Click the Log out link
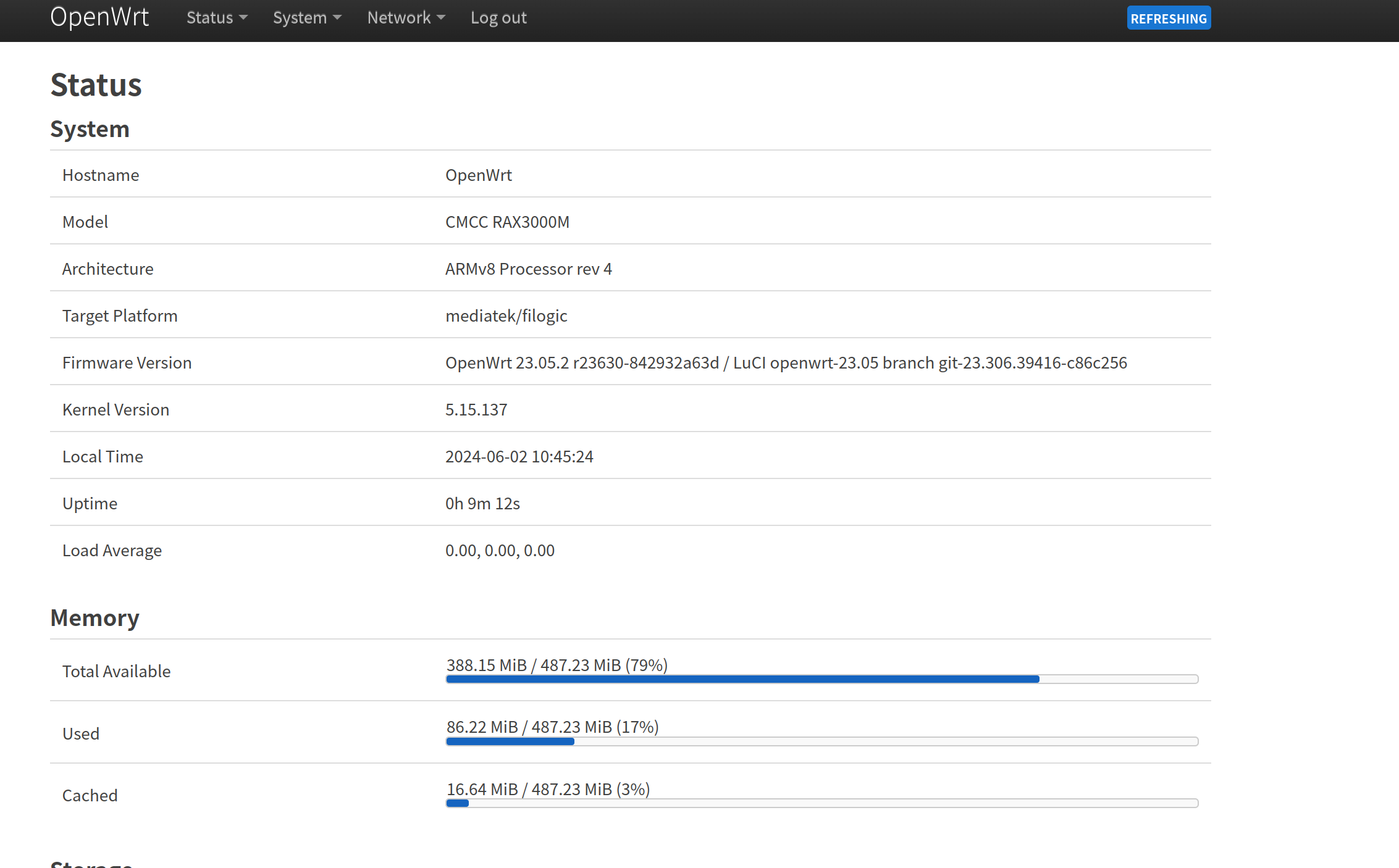Viewport: 1399px width, 868px height. pos(498,18)
